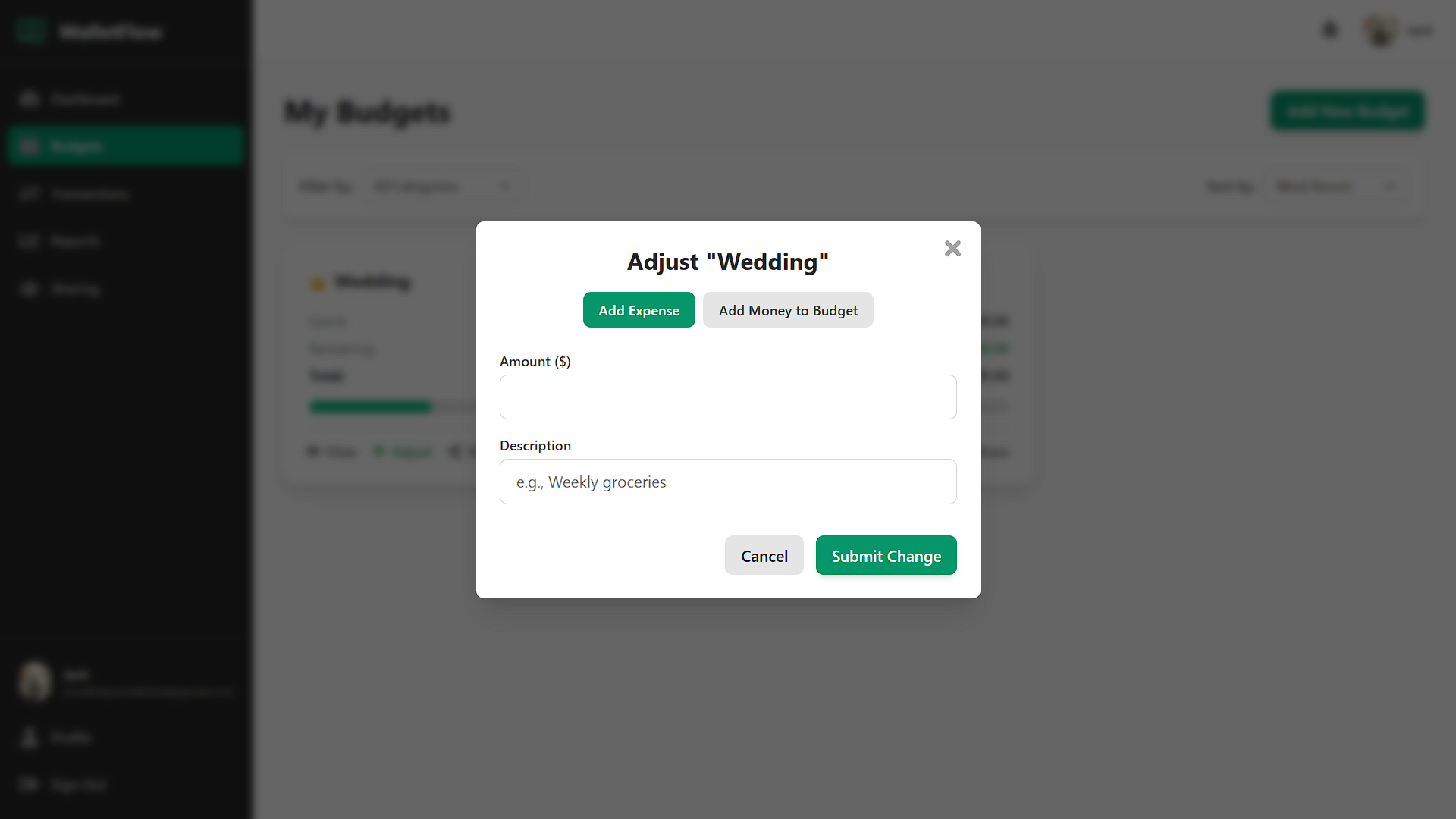
Task: Open the Sharing icon in sidebar
Action: coord(30,289)
